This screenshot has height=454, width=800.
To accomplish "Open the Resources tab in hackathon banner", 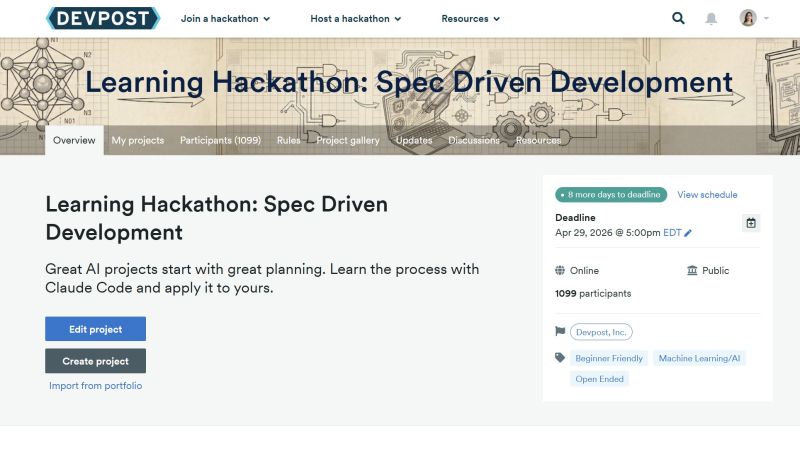I will coord(538,140).
